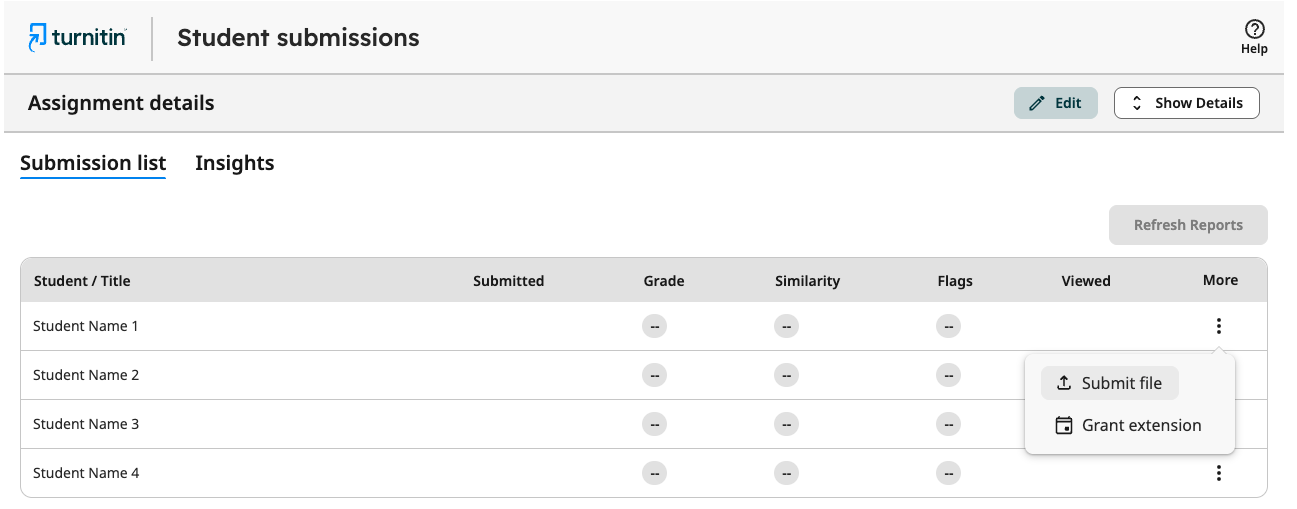
Task: Click the Refresh Reports button
Action: click(x=1188, y=225)
